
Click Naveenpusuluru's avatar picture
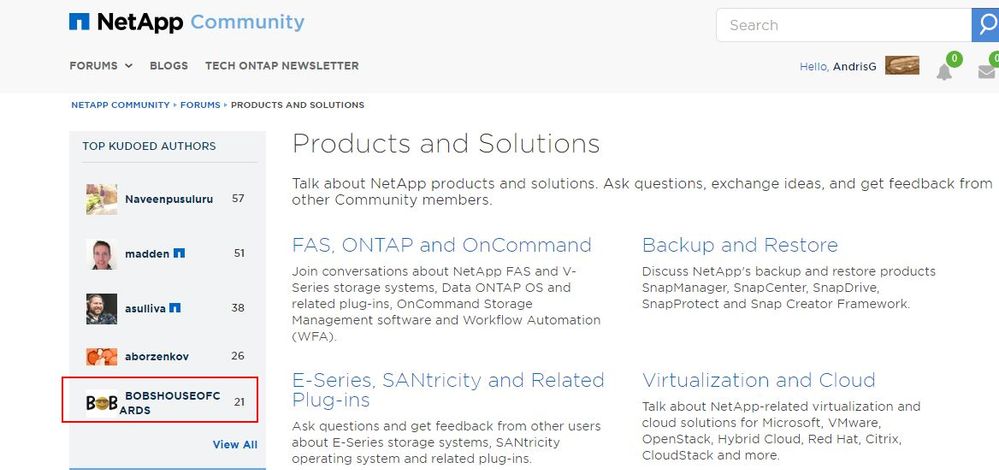coord(101,199)
